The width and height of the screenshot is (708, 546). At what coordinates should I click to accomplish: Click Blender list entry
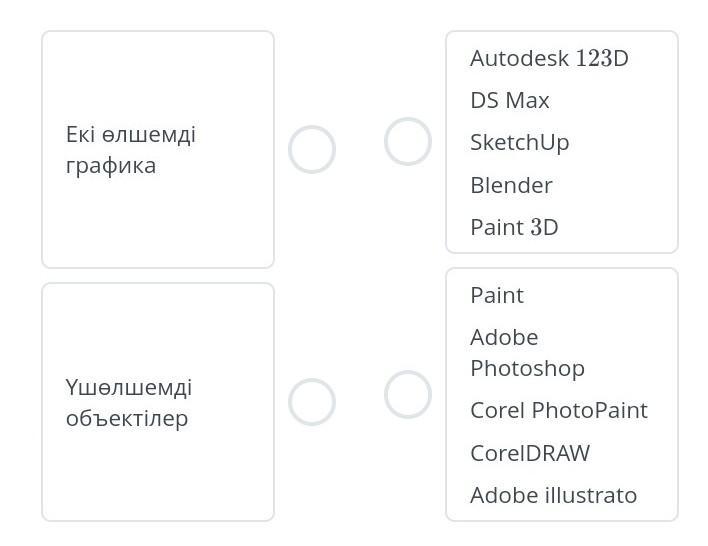coord(511,185)
